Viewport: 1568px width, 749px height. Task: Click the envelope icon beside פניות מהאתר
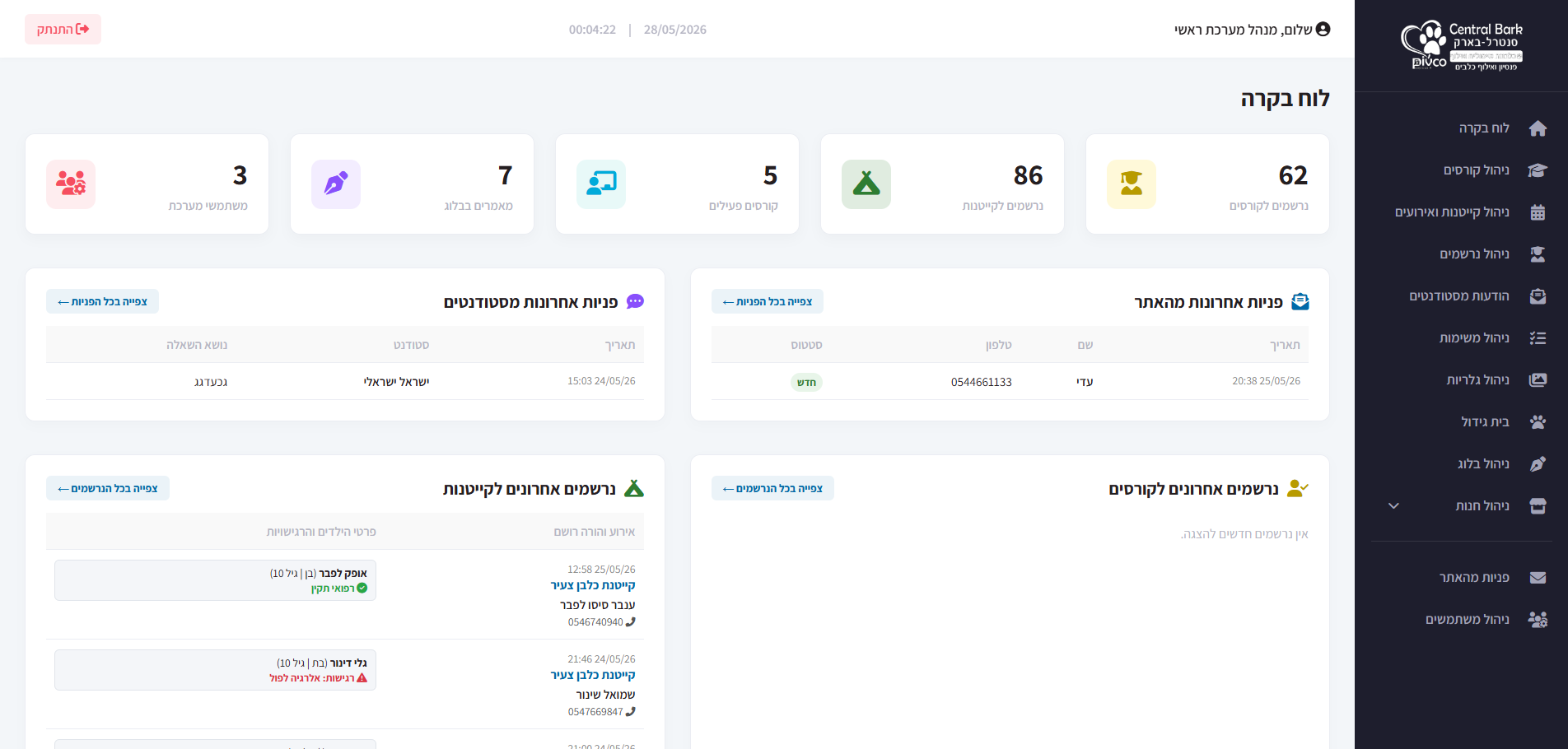pyautogui.click(x=1538, y=578)
